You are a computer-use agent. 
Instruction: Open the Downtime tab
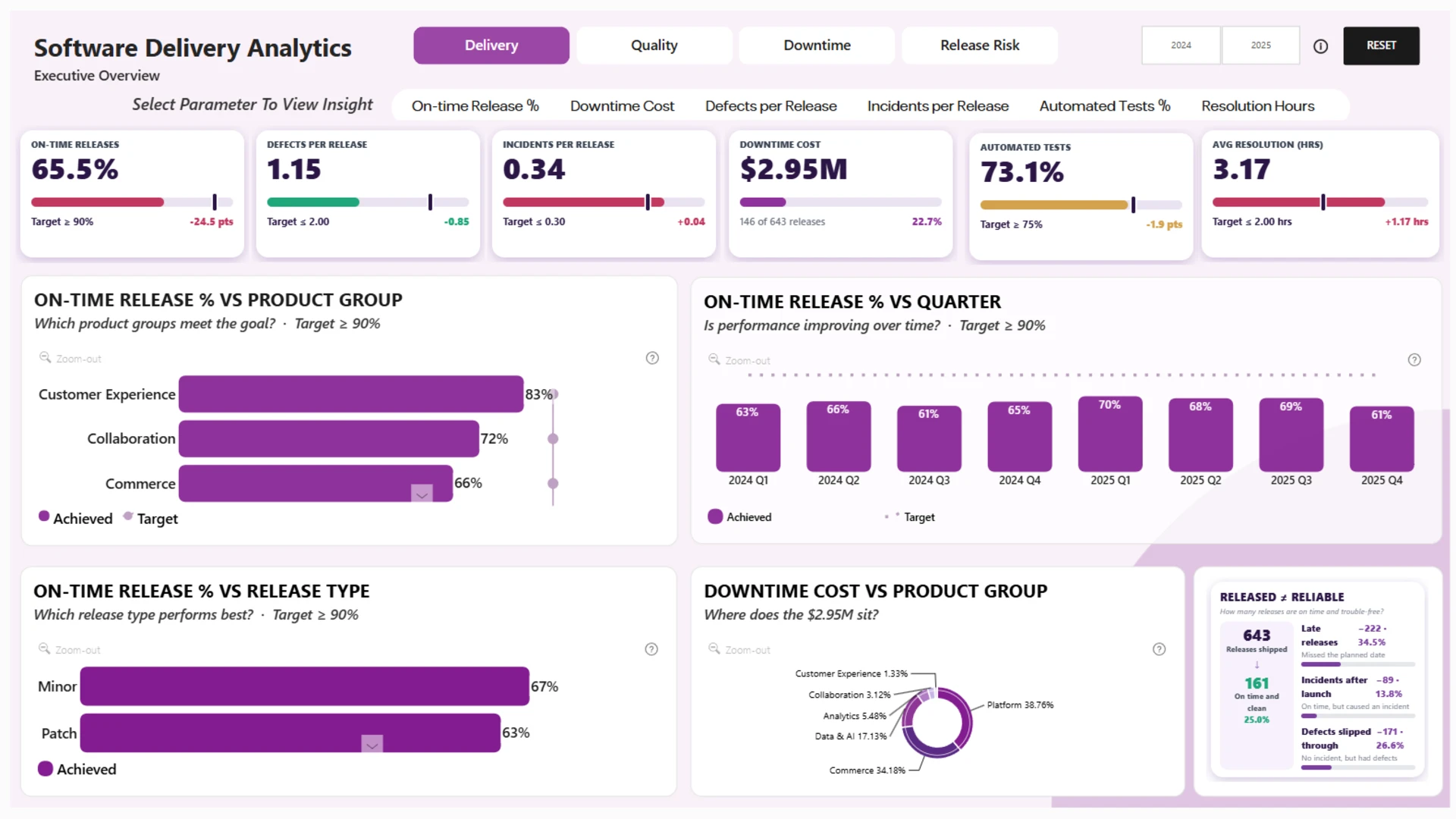tap(817, 45)
